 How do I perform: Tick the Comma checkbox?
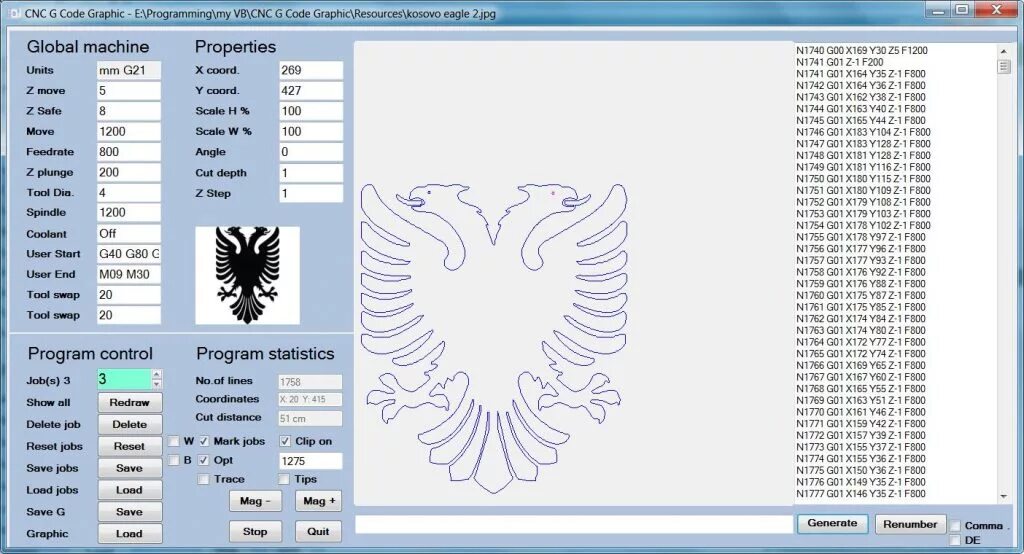[x=955, y=526]
